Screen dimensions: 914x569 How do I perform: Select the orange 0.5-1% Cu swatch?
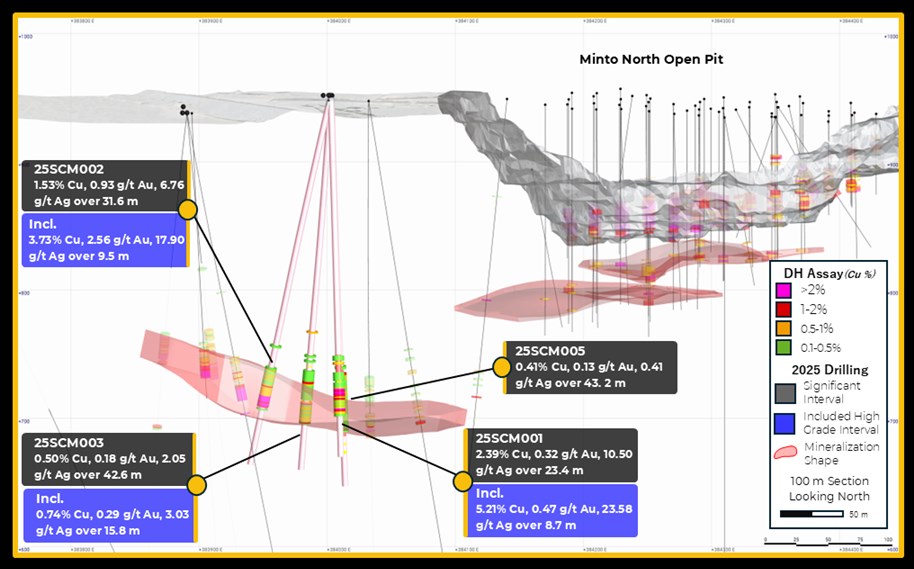(784, 328)
